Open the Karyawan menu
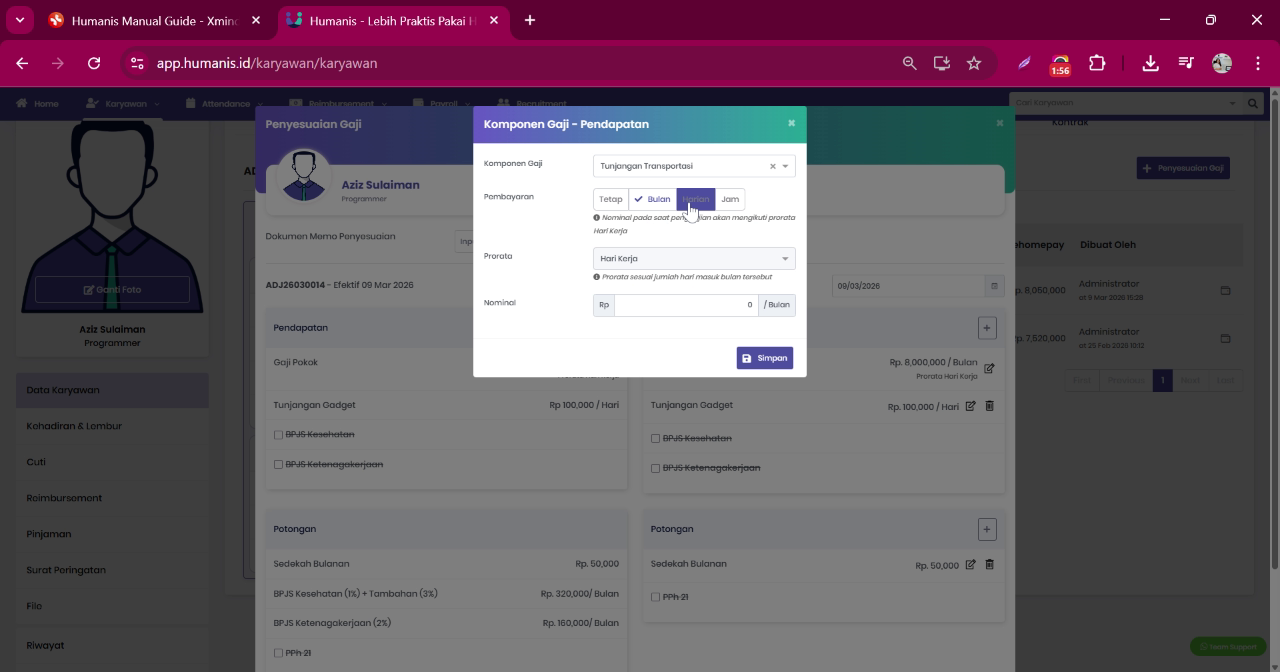 (x=123, y=103)
